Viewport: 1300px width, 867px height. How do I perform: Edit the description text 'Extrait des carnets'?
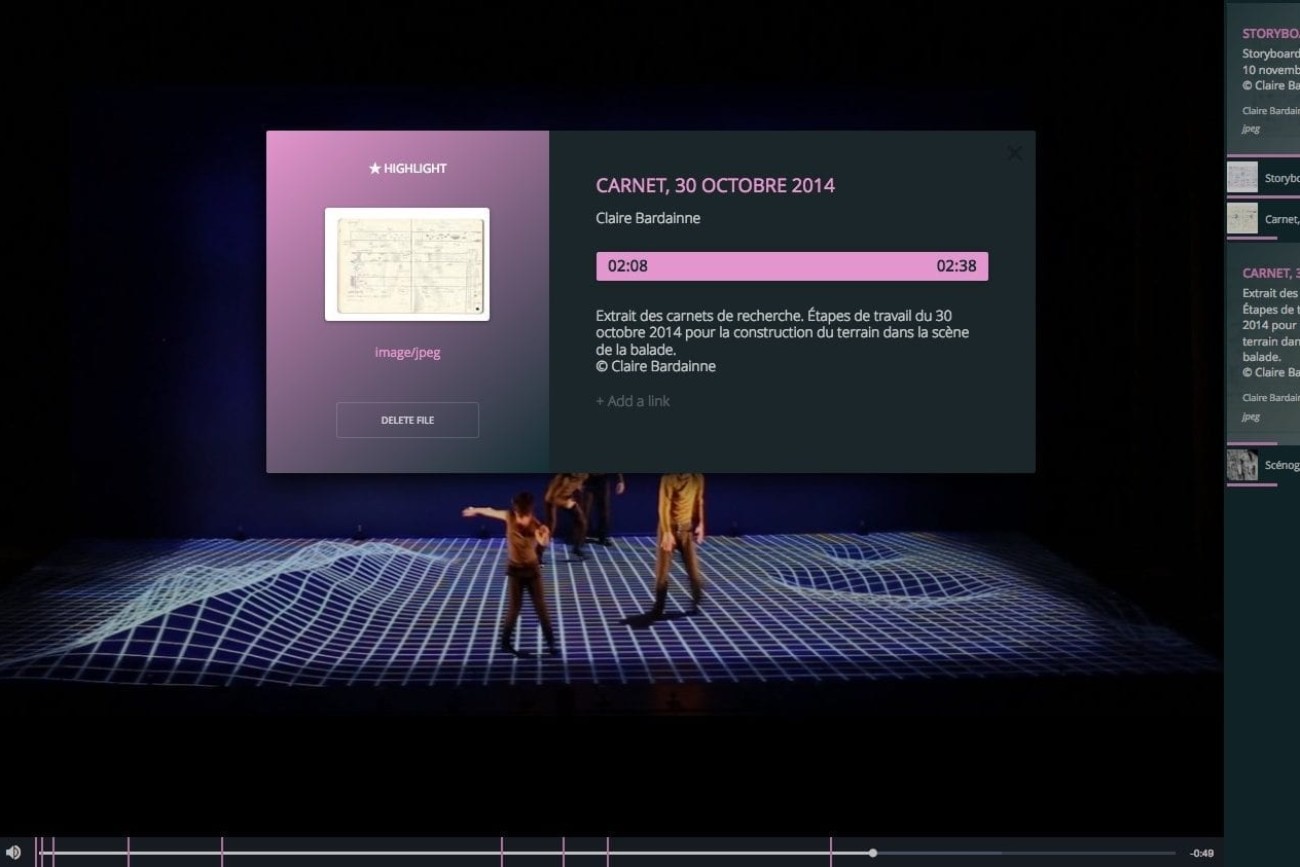tap(781, 332)
